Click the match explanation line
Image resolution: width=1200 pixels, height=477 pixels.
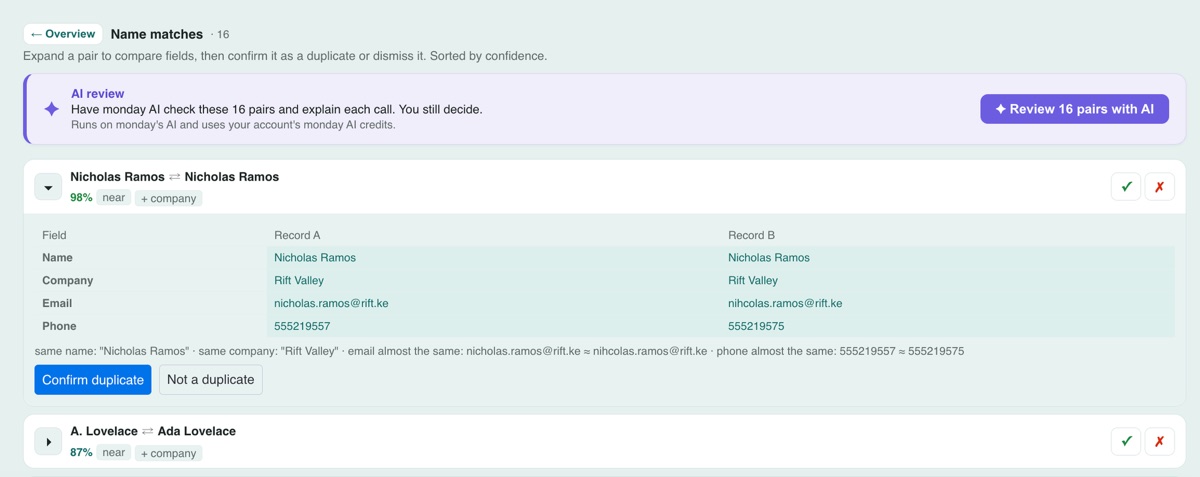499,351
